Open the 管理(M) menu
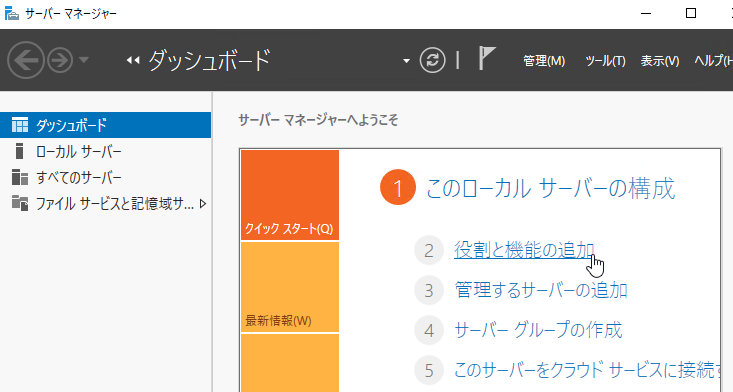 544,61
